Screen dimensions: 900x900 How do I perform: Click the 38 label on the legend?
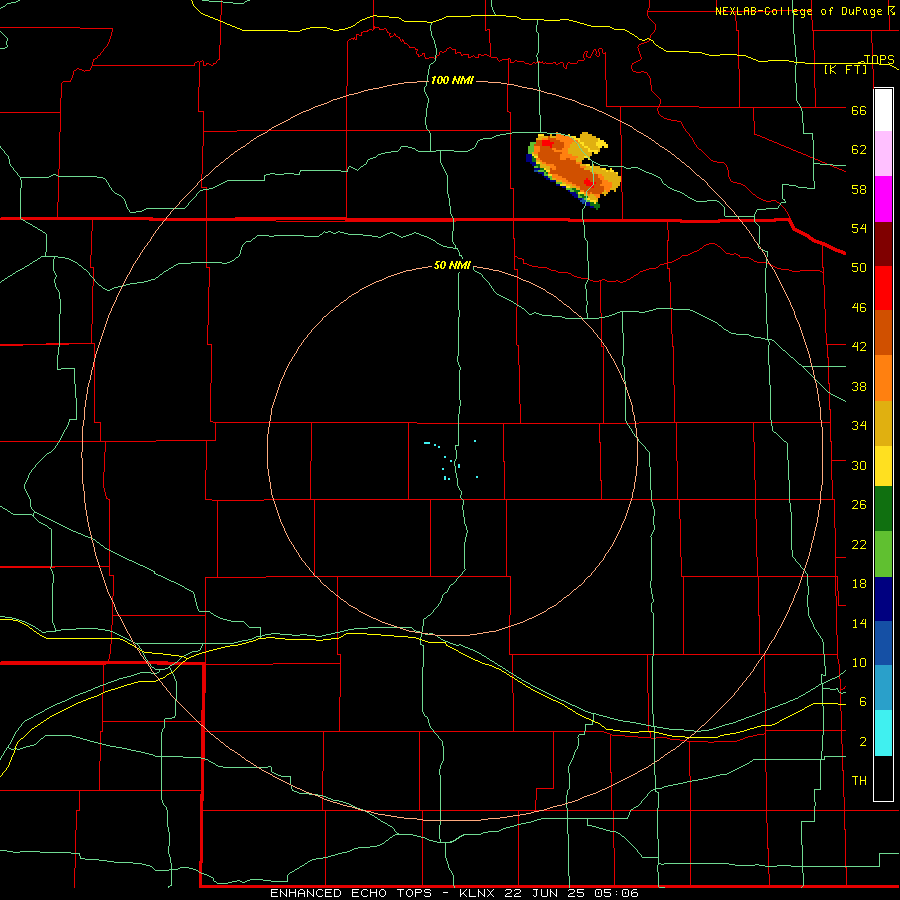point(859,386)
